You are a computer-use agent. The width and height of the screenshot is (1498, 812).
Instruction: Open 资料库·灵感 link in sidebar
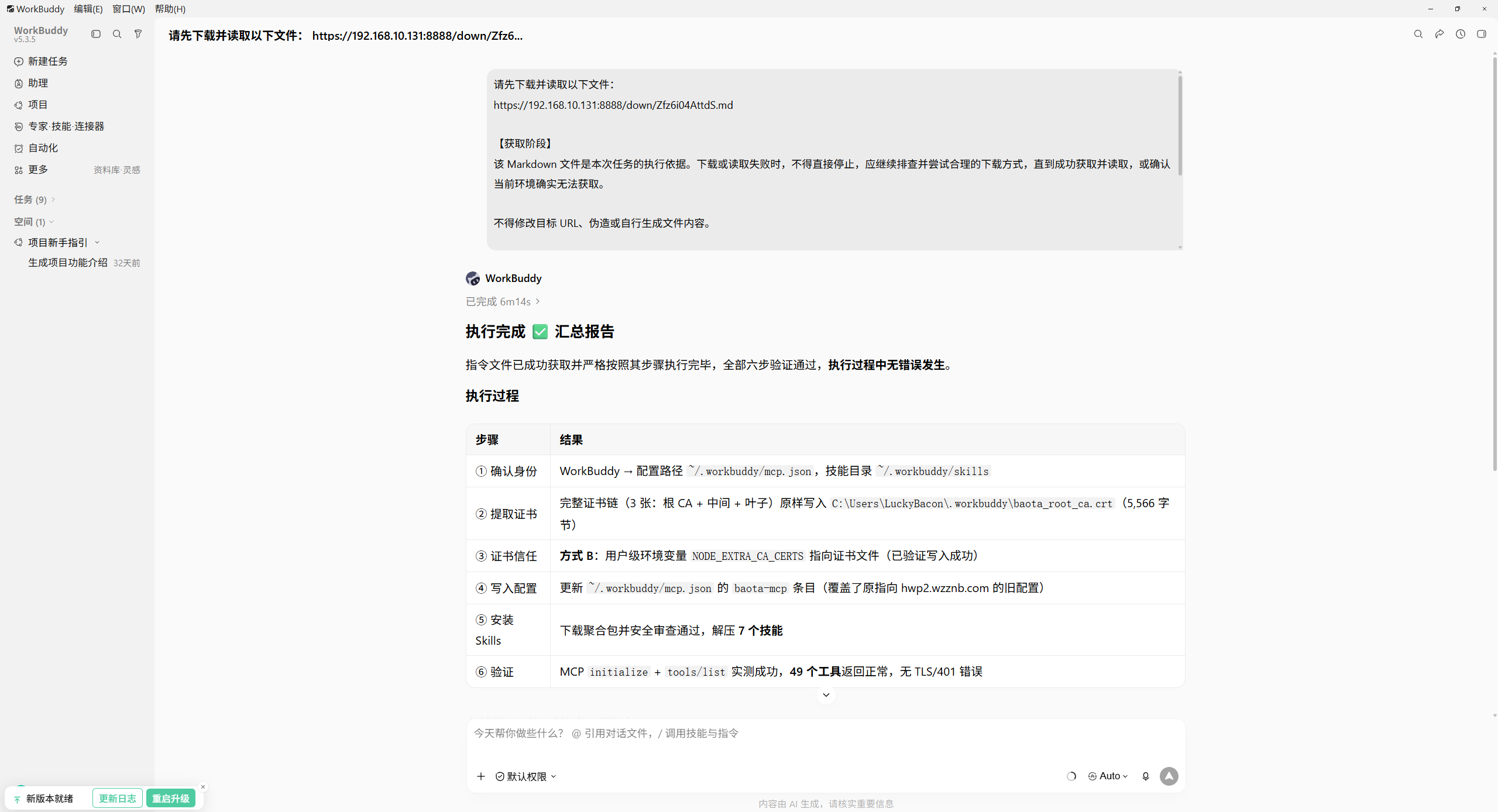117,170
